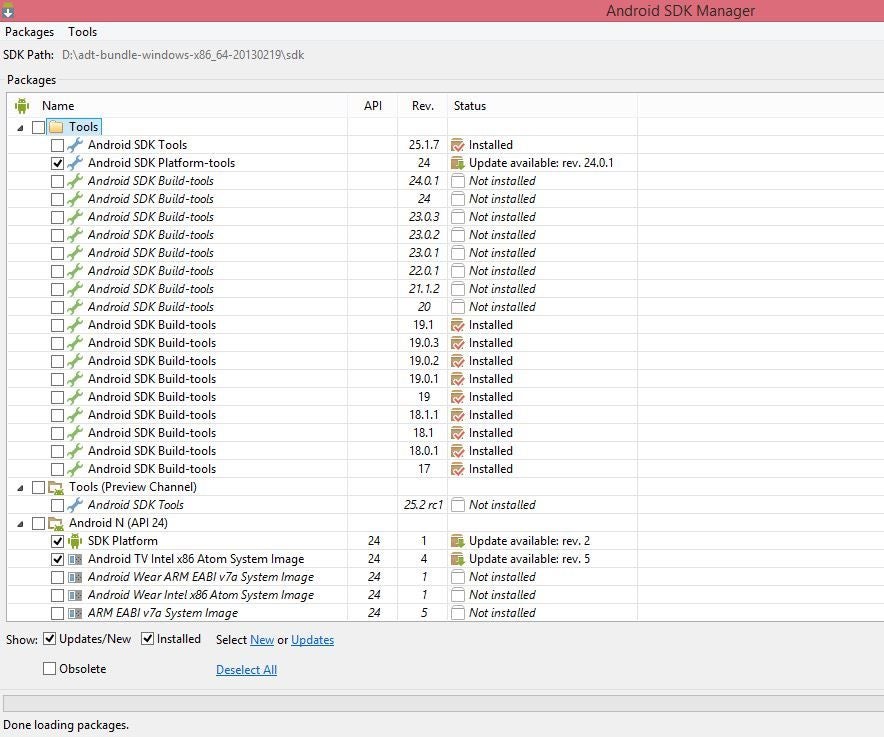This screenshot has height=737, width=884.
Task: Collapse the Tools (Preview Channel) node
Action: tap(18, 487)
